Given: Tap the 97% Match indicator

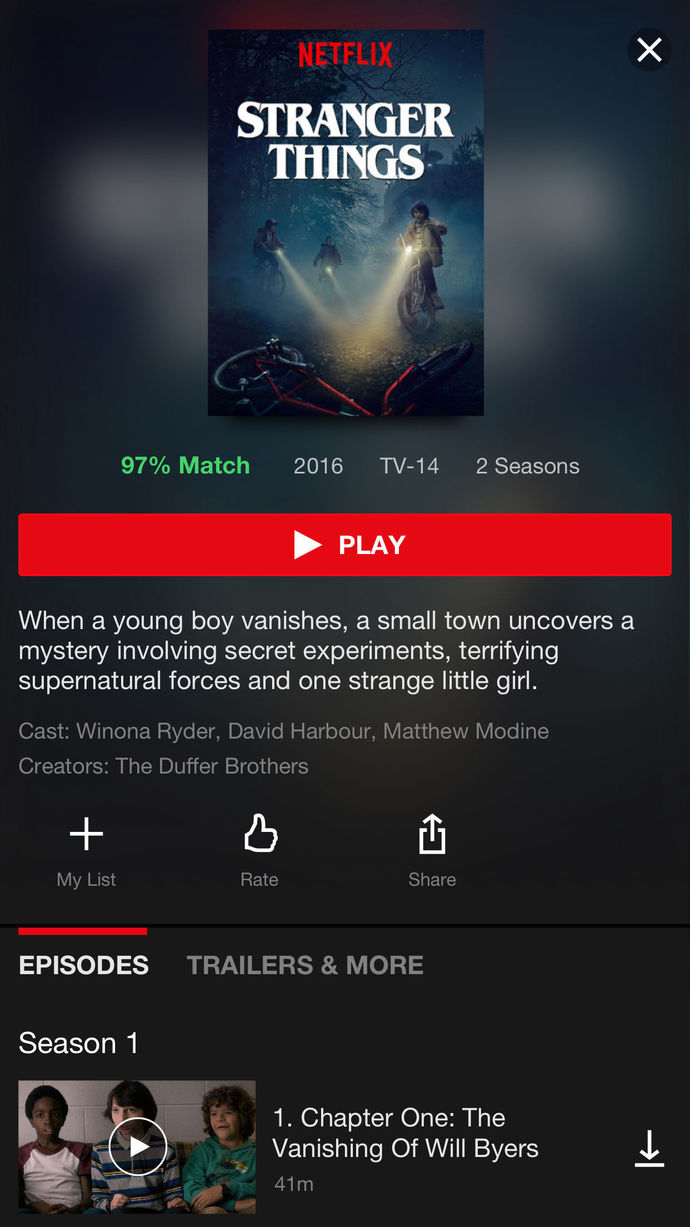Looking at the screenshot, I should 185,466.
